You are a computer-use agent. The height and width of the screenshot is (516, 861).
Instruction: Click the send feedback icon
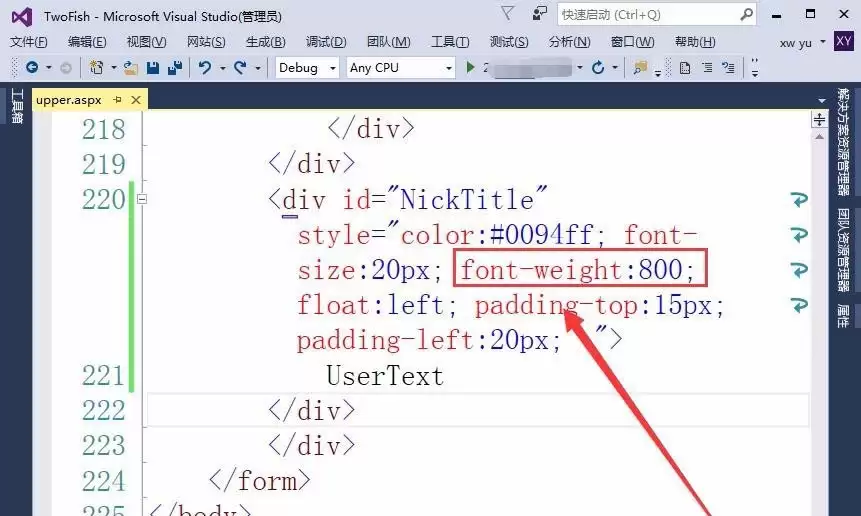[x=540, y=14]
